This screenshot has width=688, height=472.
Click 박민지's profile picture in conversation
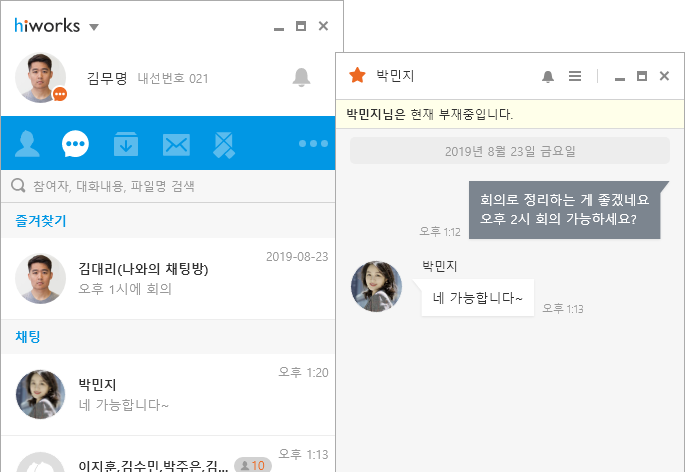click(x=376, y=287)
